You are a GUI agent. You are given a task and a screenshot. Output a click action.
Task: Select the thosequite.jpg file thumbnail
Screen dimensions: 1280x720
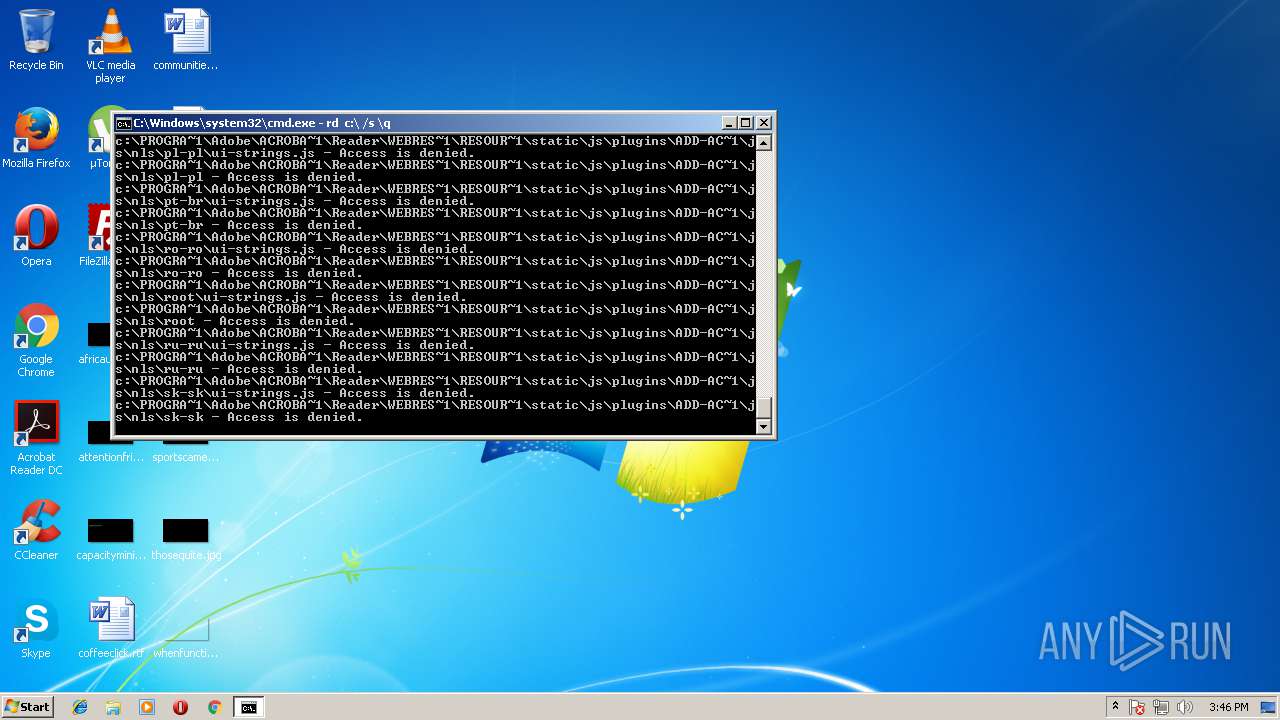(x=186, y=538)
